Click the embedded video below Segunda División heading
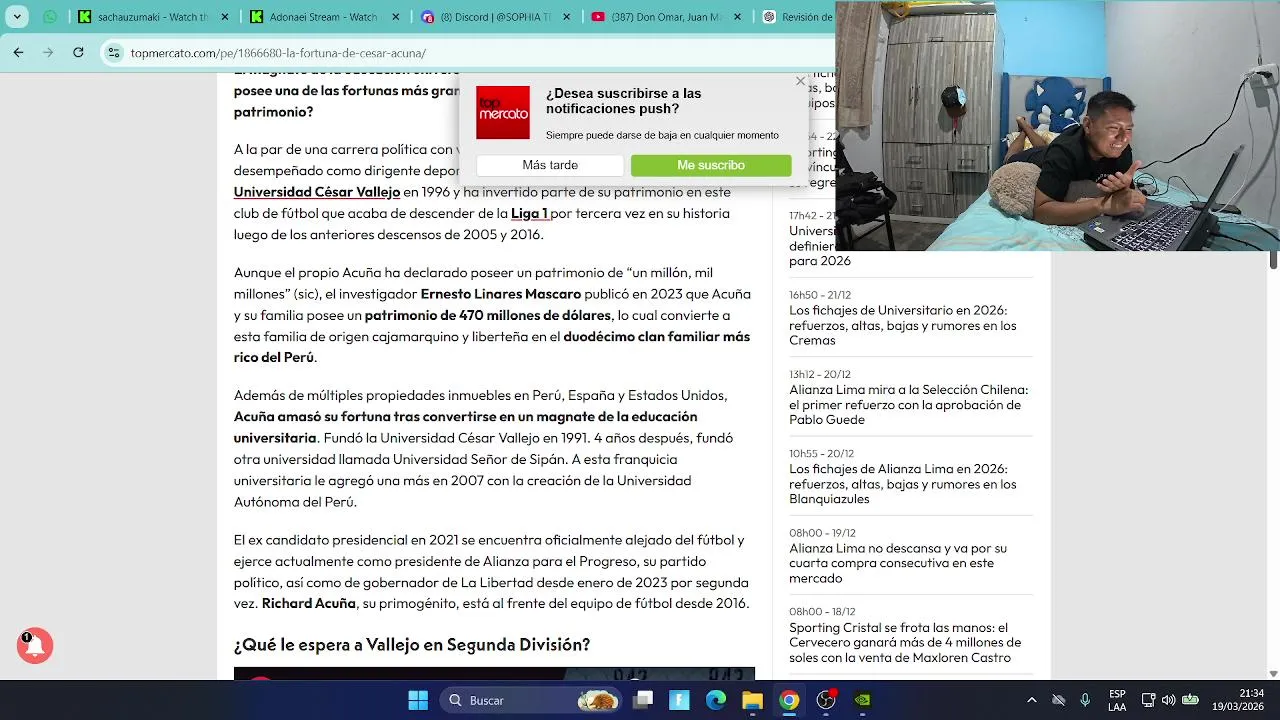Image resolution: width=1280 pixels, height=720 pixels. [494, 673]
